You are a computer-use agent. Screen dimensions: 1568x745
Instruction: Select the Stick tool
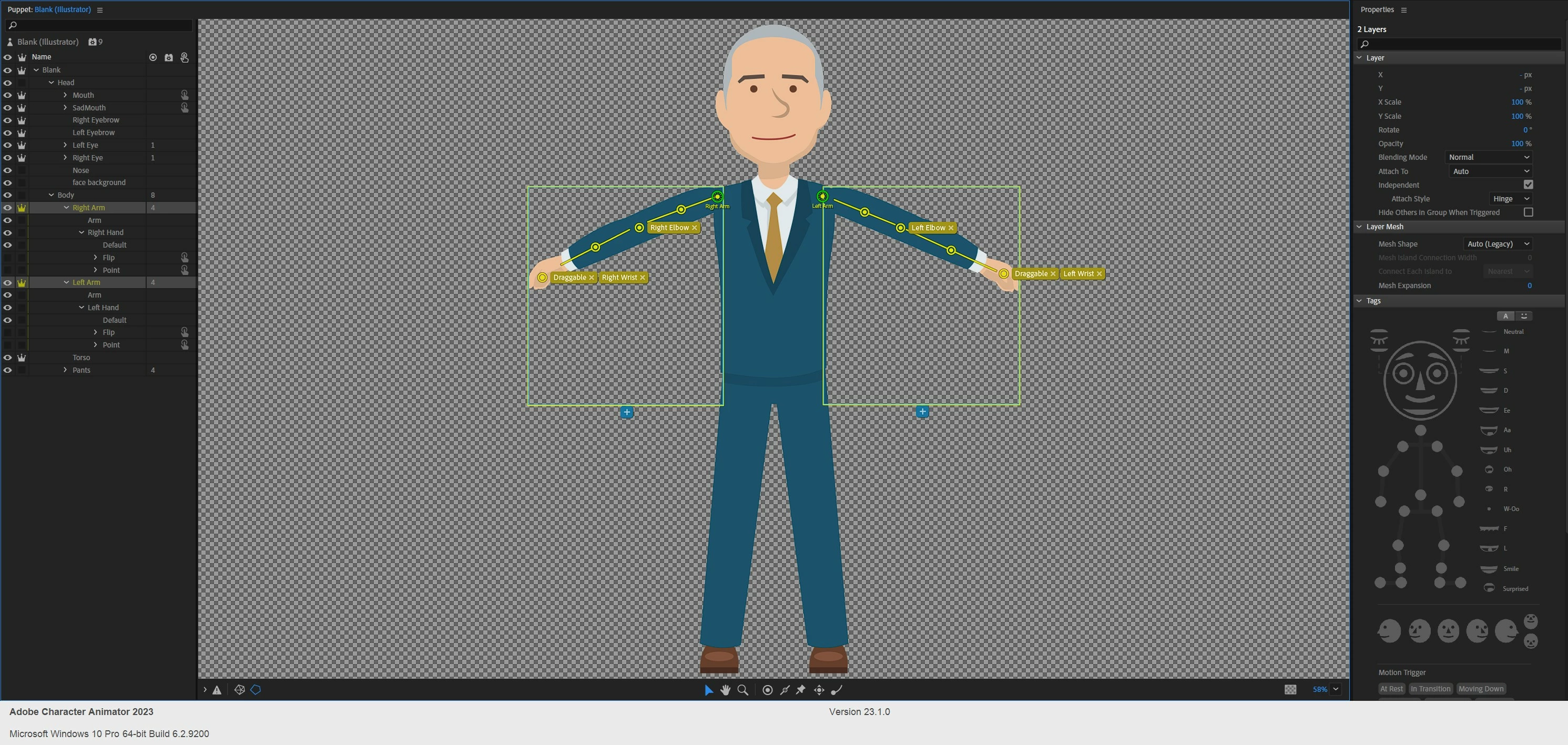point(785,690)
